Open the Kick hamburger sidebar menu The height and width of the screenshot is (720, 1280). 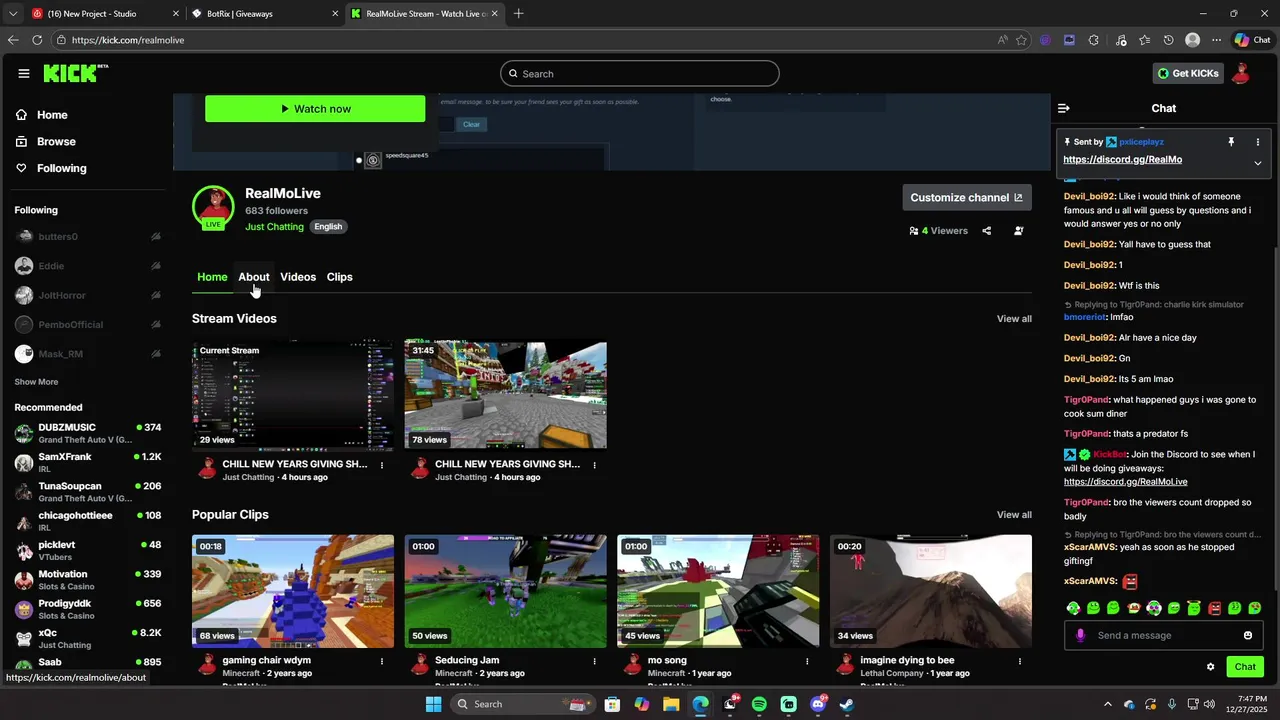coord(24,73)
